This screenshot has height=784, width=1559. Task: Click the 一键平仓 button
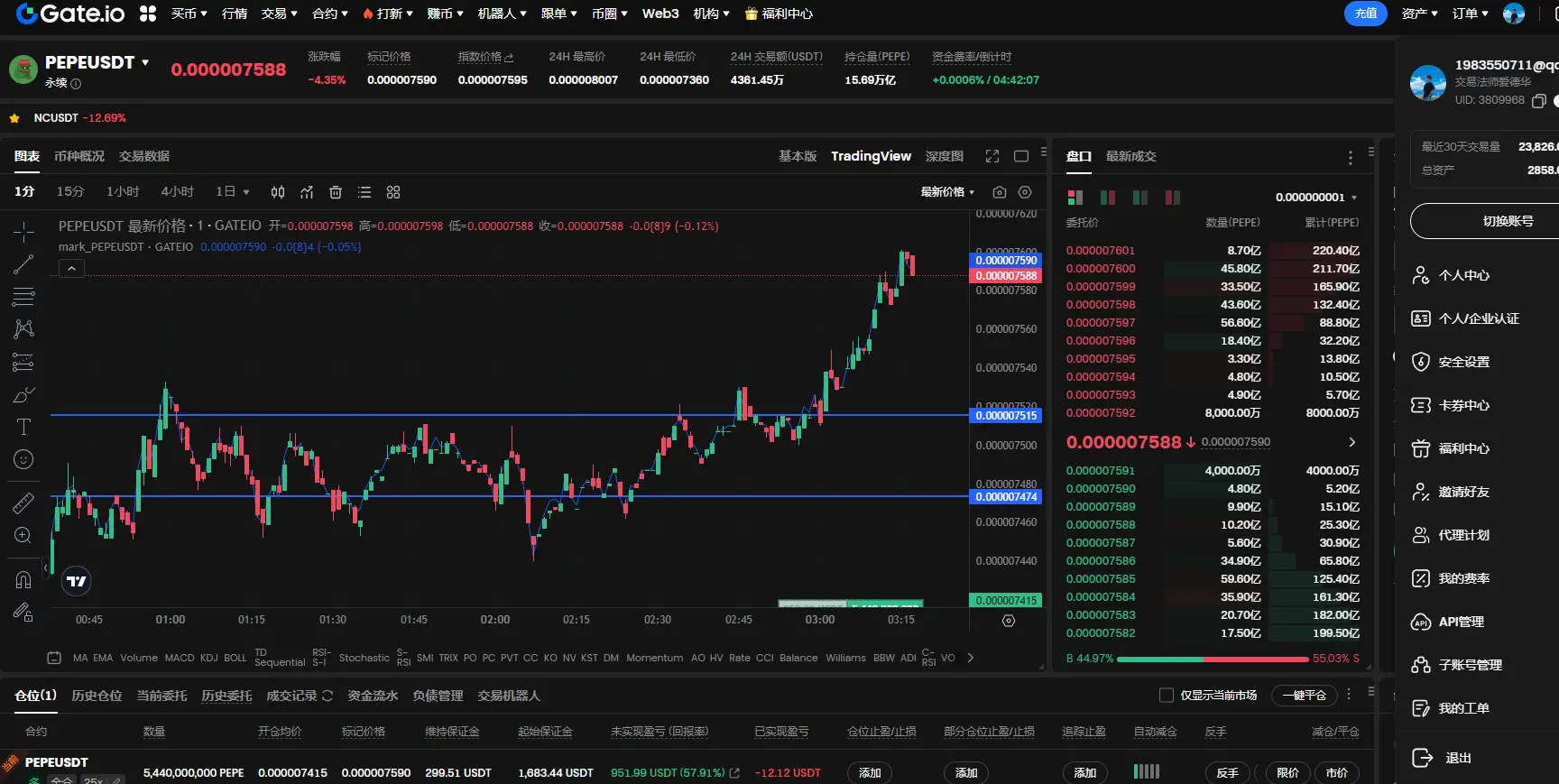click(x=1304, y=696)
